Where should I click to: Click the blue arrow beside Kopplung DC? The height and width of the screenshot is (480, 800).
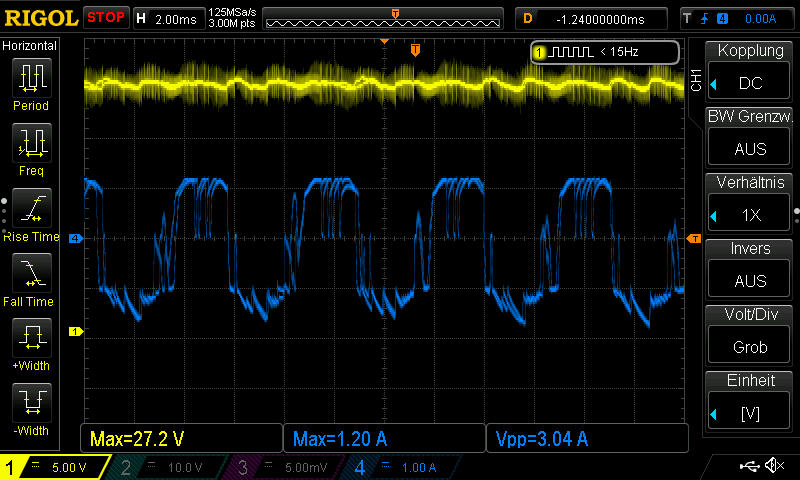point(714,84)
